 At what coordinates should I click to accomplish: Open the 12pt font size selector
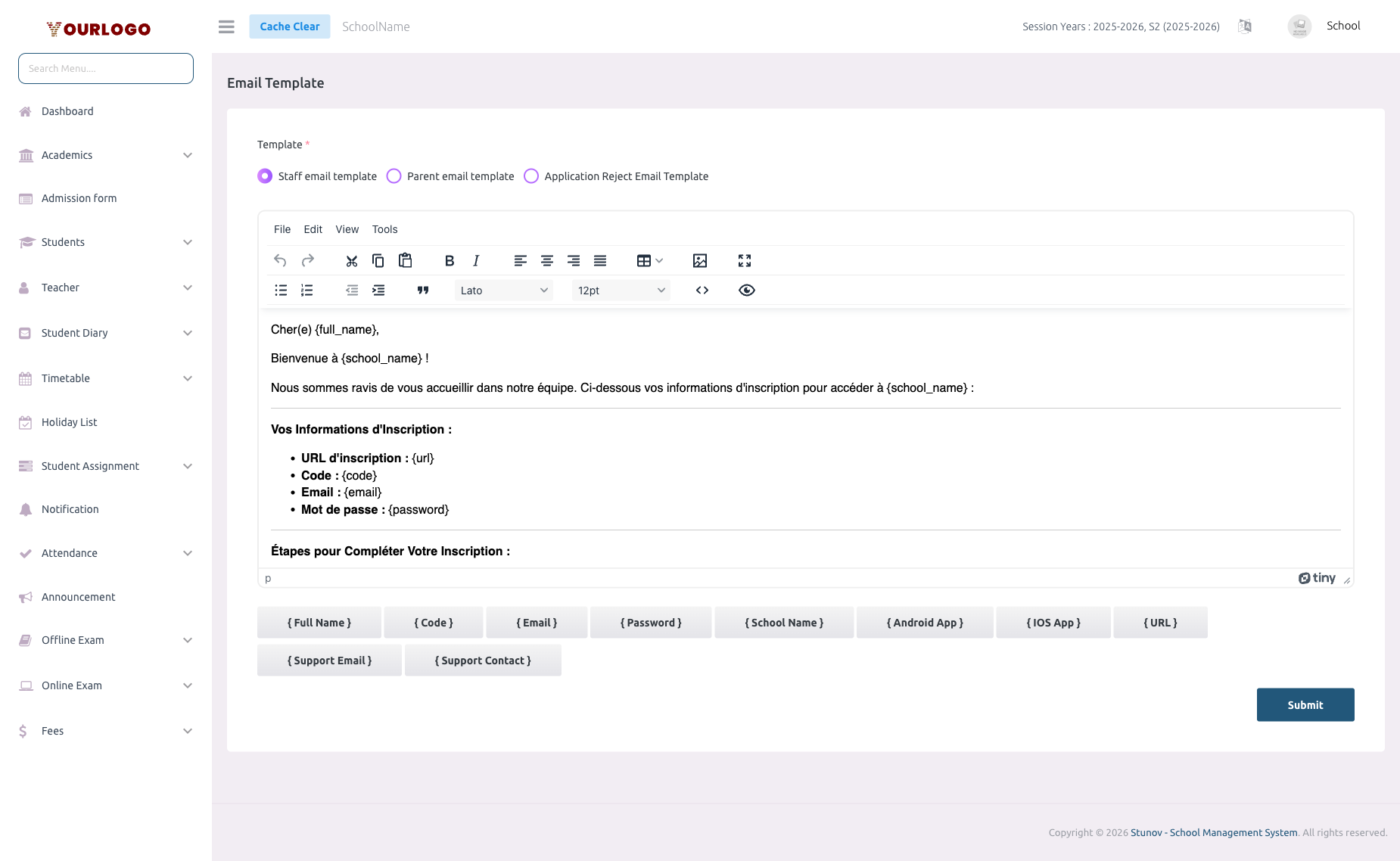click(x=621, y=290)
